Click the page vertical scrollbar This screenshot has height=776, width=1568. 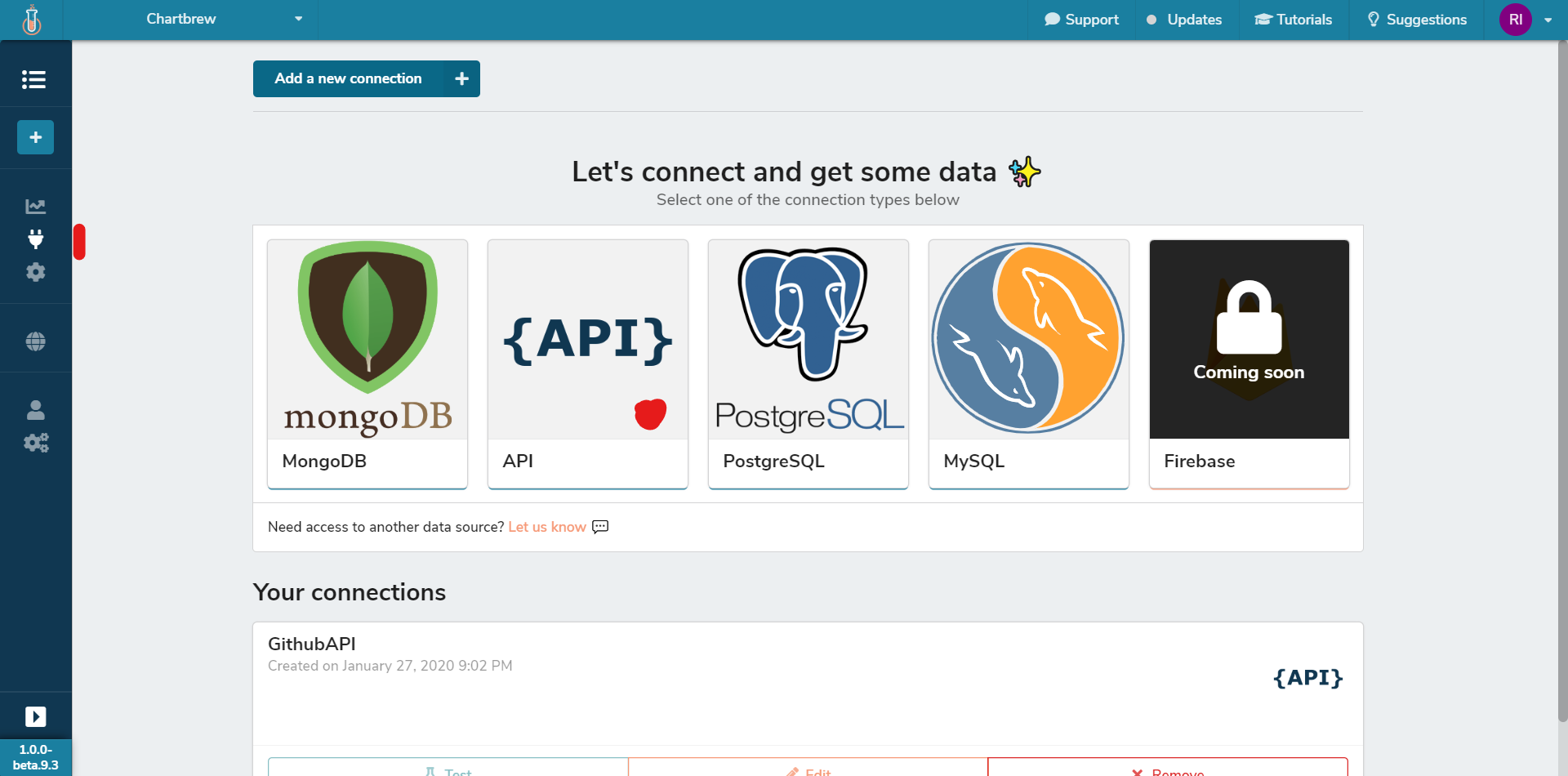[1562, 384]
